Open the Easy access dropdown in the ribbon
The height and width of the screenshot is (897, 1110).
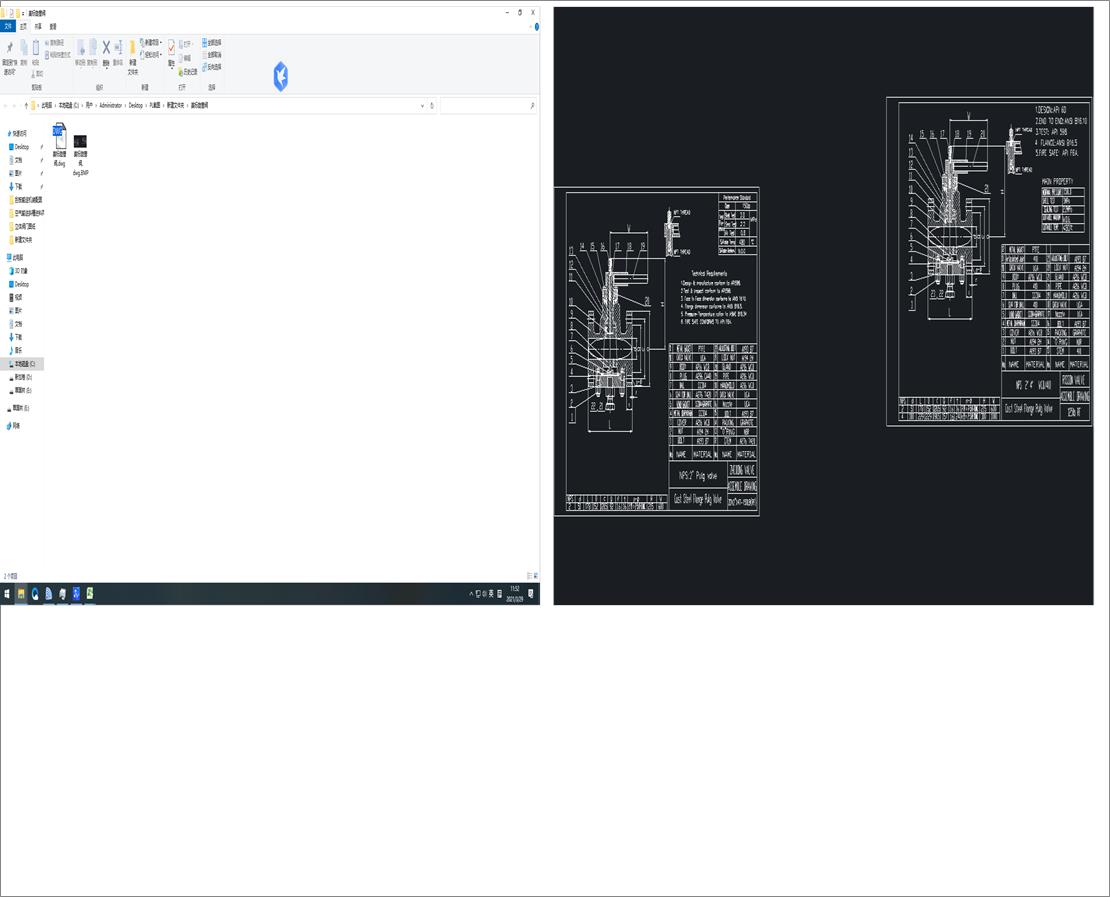(152, 55)
